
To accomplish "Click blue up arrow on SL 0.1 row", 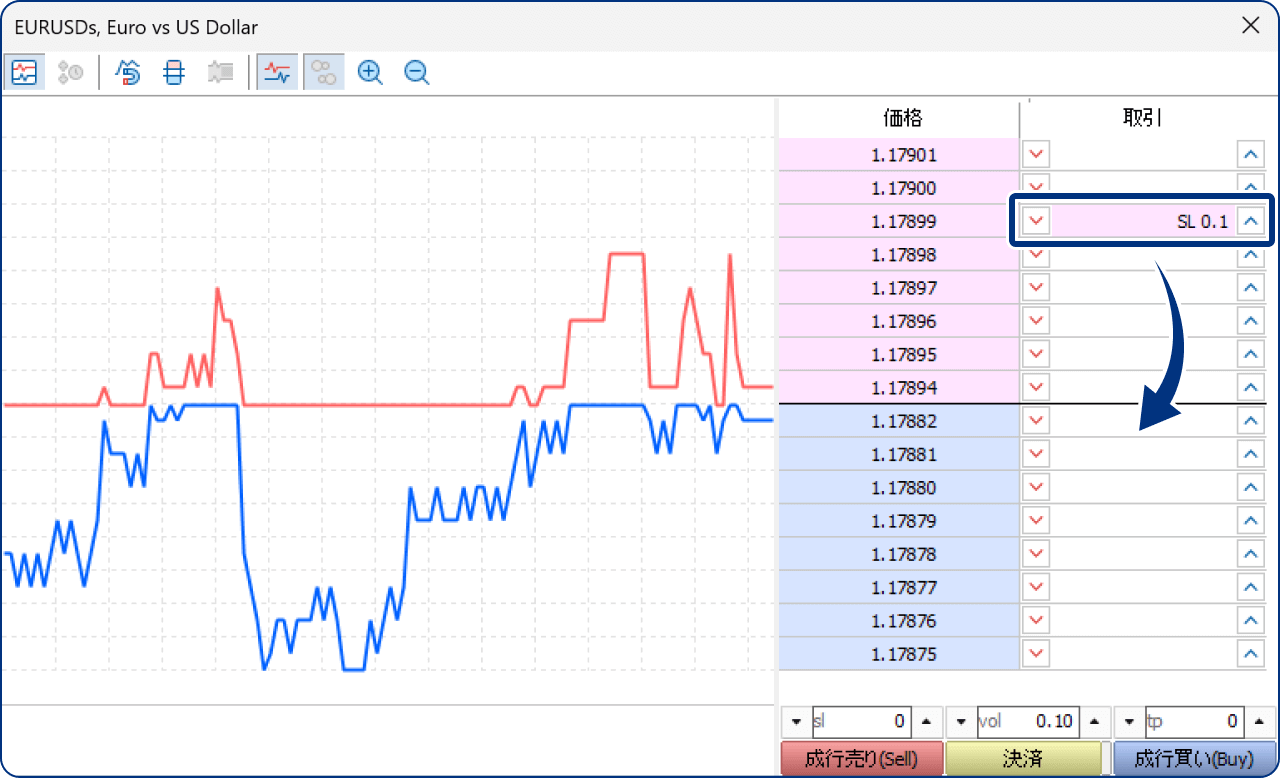I will coord(1250,221).
